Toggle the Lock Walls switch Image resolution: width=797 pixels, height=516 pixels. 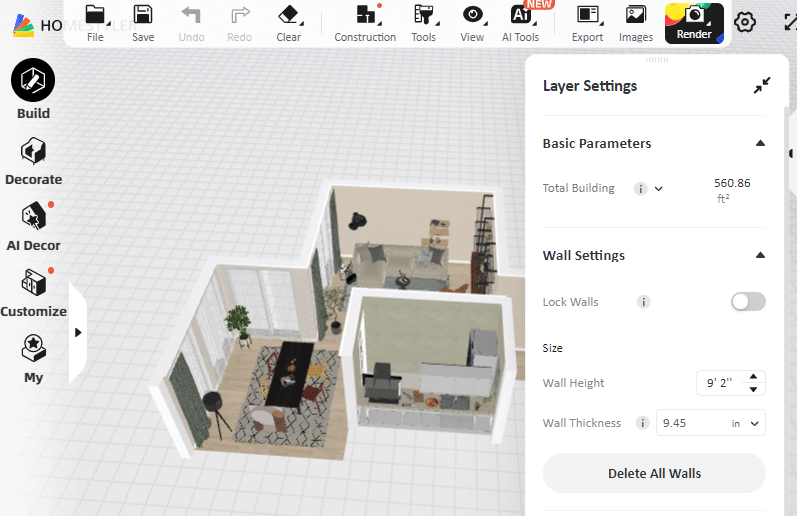pos(748,302)
